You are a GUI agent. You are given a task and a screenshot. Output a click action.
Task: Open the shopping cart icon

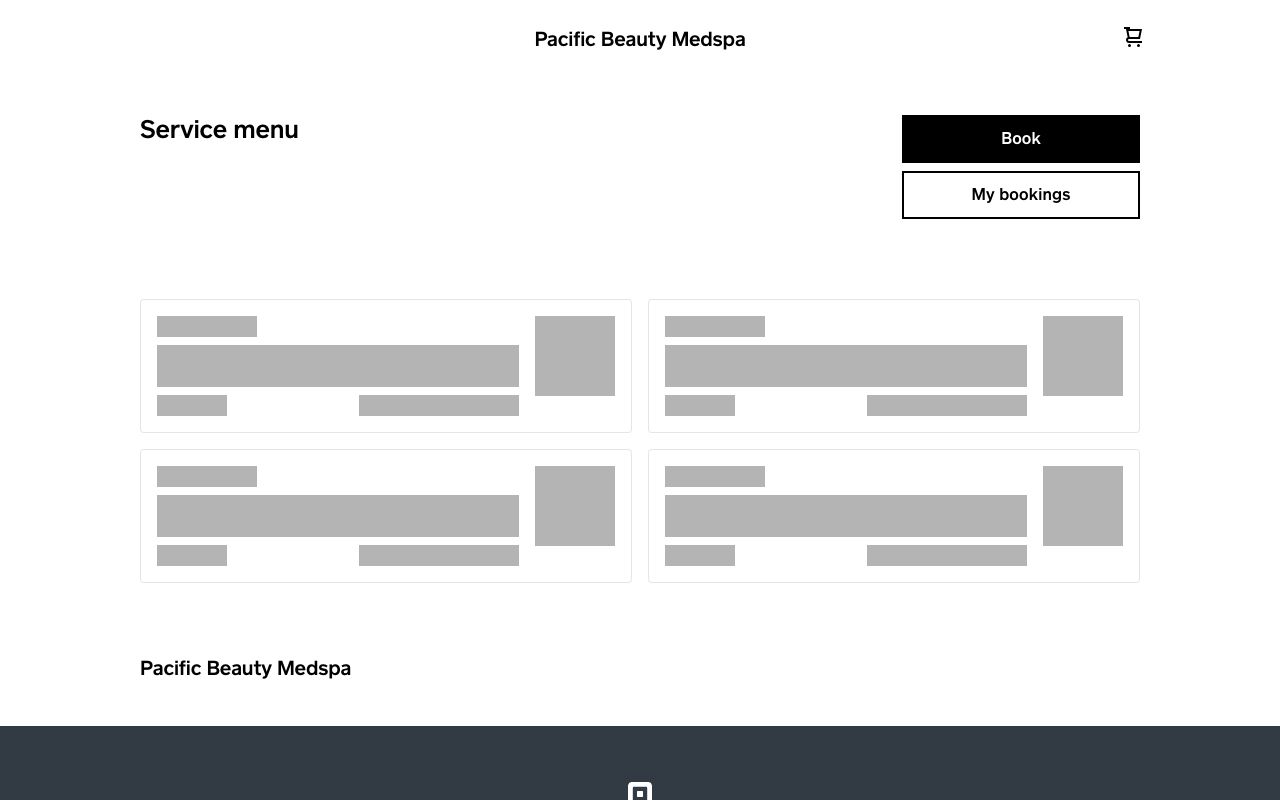pyautogui.click(x=1133, y=37)
